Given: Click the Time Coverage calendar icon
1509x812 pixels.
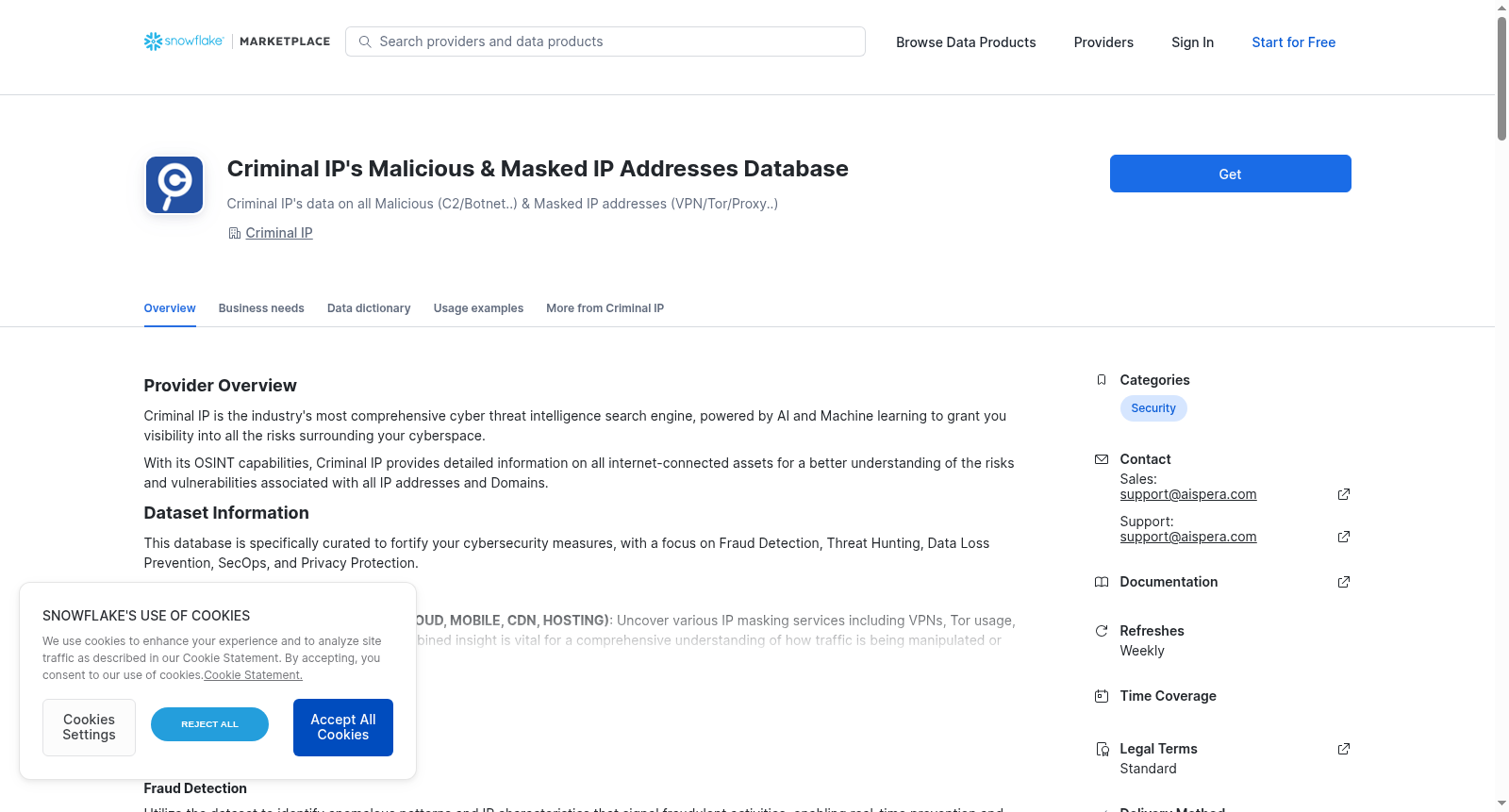Looking at the screenshot, I should point(1102,696).
